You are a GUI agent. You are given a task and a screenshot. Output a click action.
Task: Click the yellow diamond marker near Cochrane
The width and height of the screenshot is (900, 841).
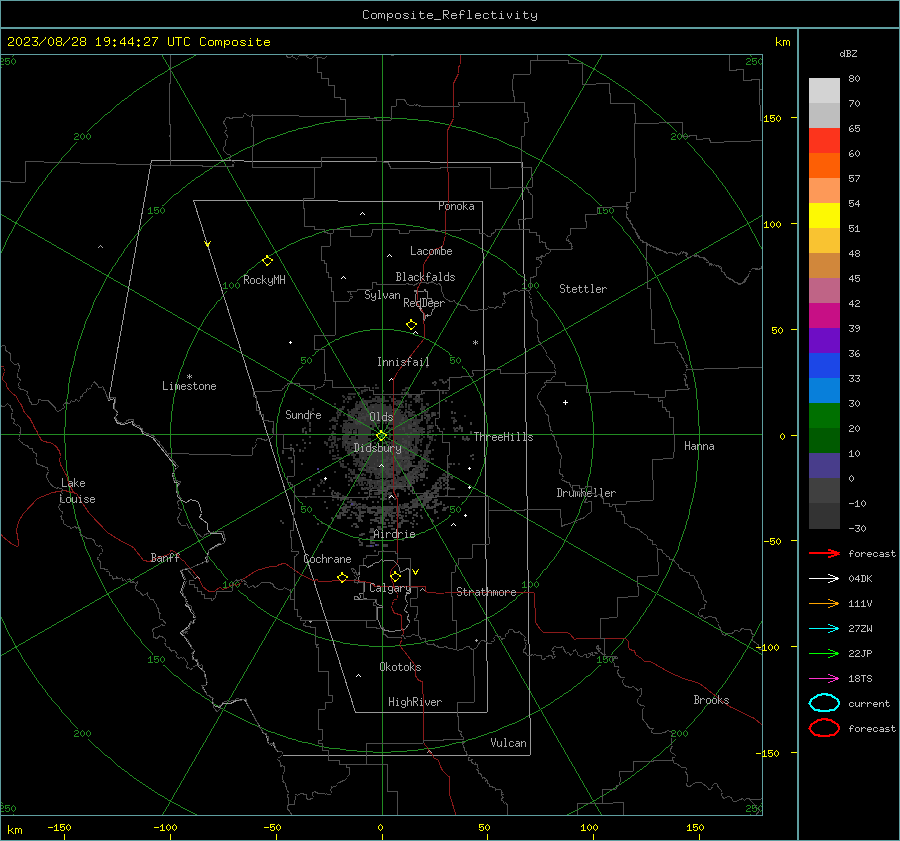(x=342, y=578)
